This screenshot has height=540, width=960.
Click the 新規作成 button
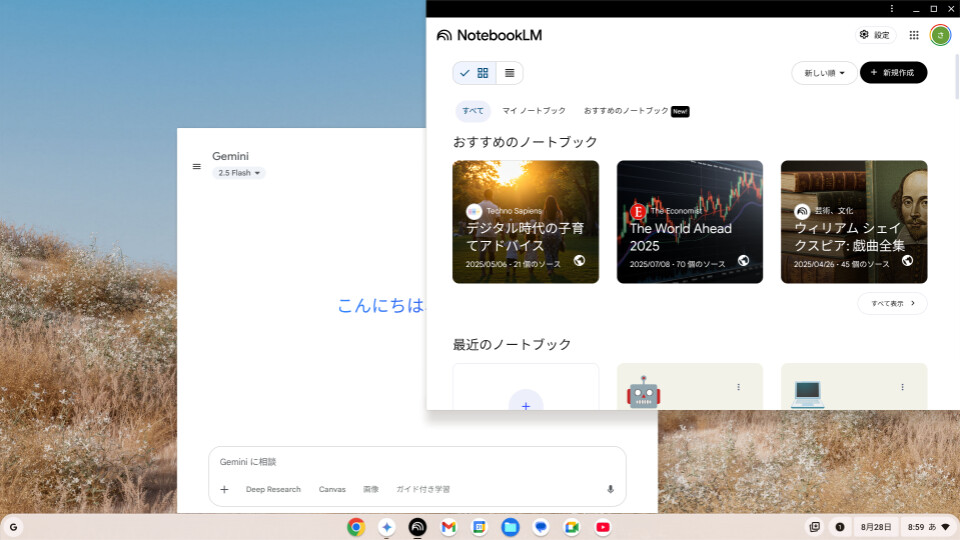tap(893, 73)
